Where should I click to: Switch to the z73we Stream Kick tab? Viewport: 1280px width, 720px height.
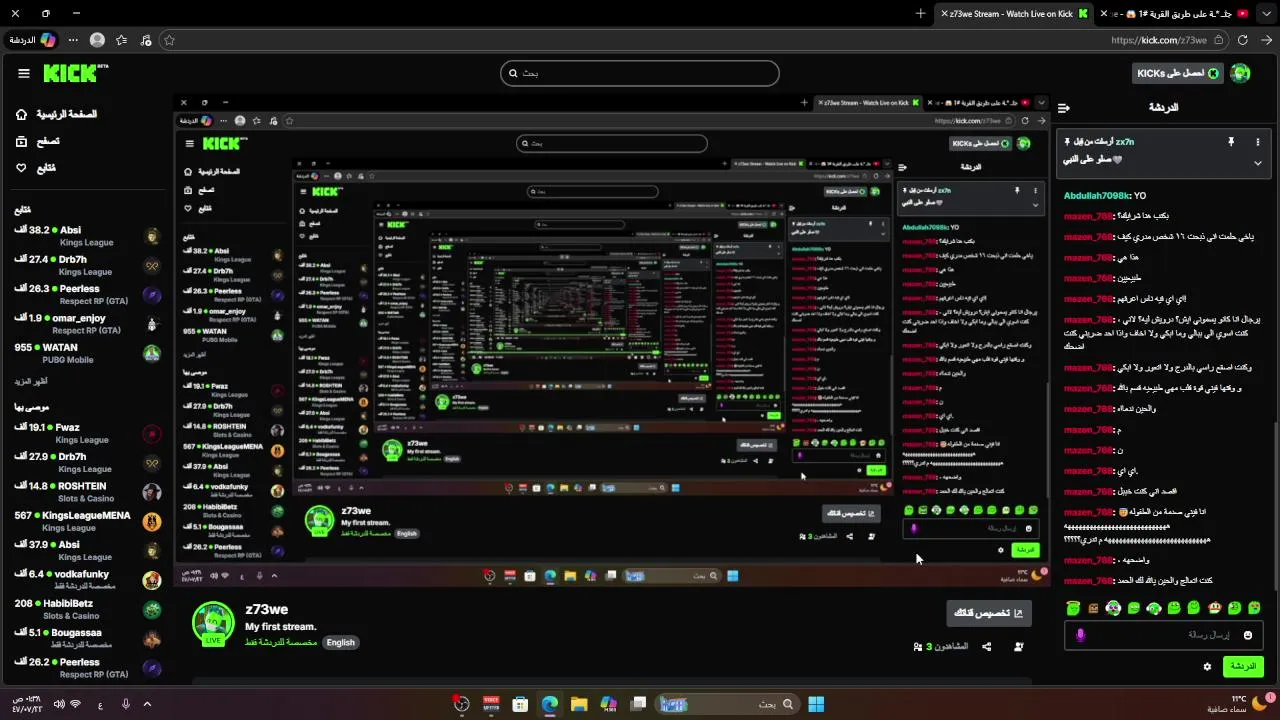pyautogui.click(x=1014, y=14)
